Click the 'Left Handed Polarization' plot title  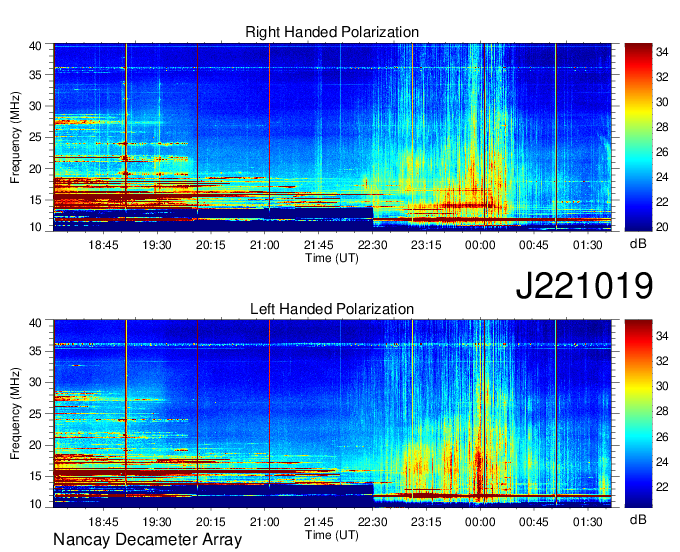point(332,309)
